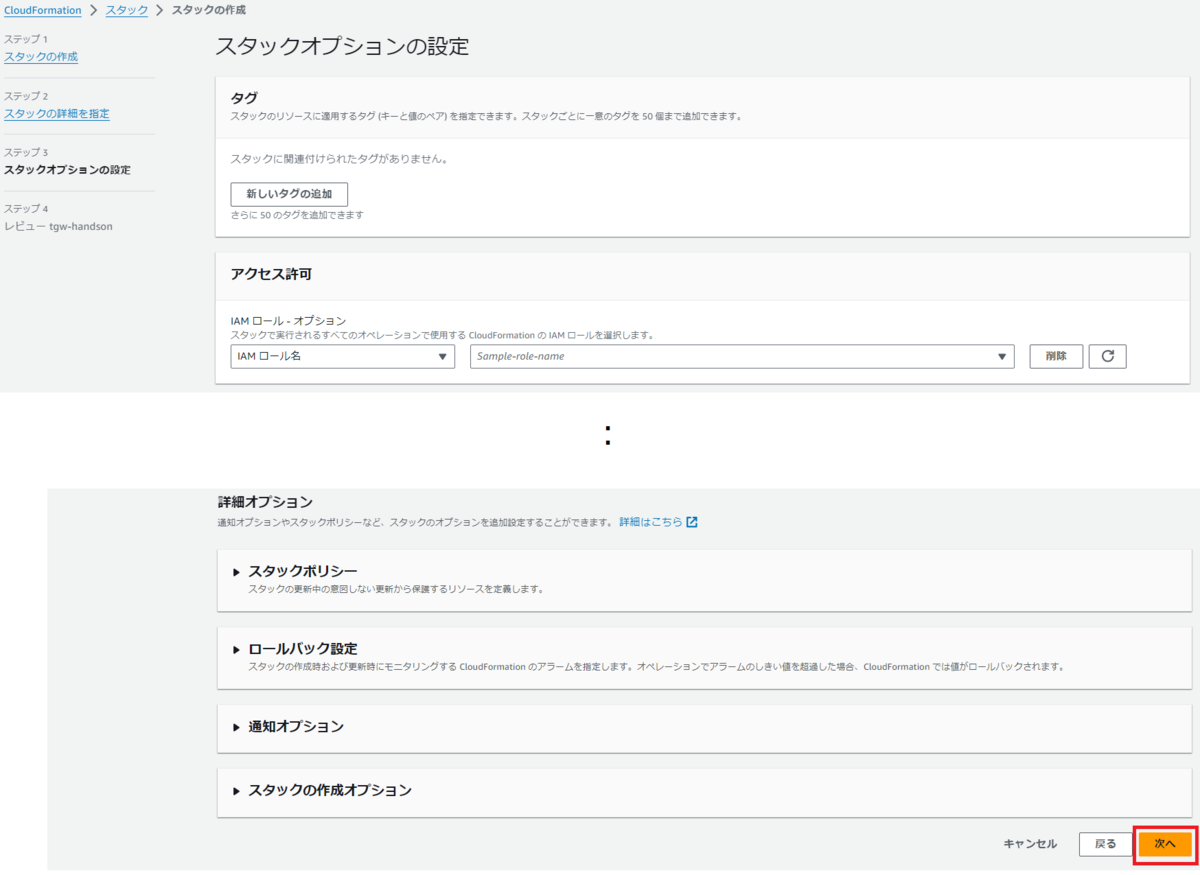
Task: Click the 新しいタグの追加 button
Action: 289,194
